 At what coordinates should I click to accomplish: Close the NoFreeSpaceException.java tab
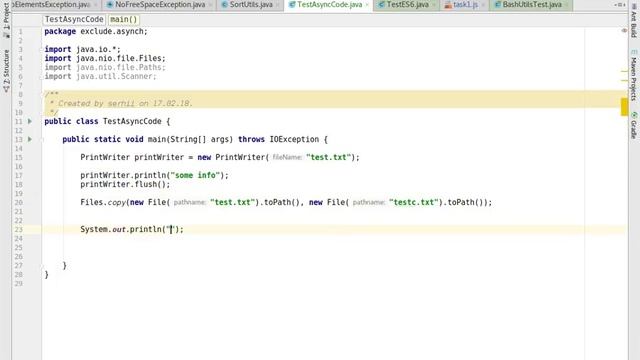click(x=211, y=5)
